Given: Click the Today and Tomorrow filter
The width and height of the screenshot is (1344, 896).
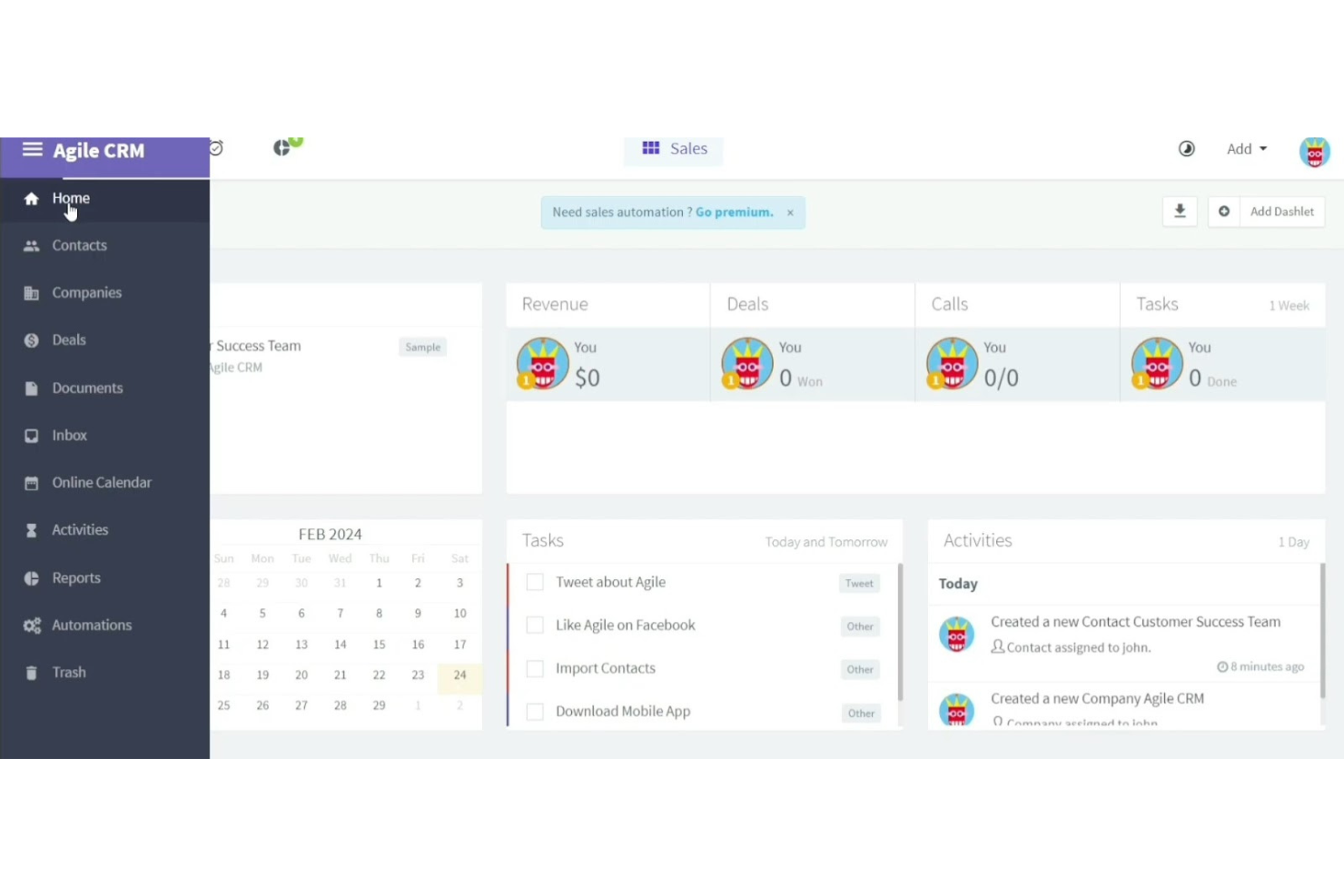Looking at the screenshot, I should coord(826,542).
